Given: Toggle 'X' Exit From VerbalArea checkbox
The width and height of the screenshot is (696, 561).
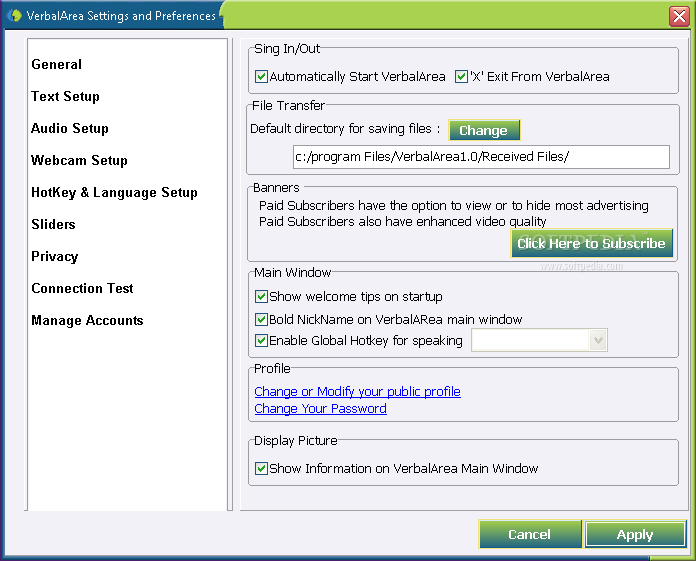Looking at the screenshot, I should tap(461, 76).
